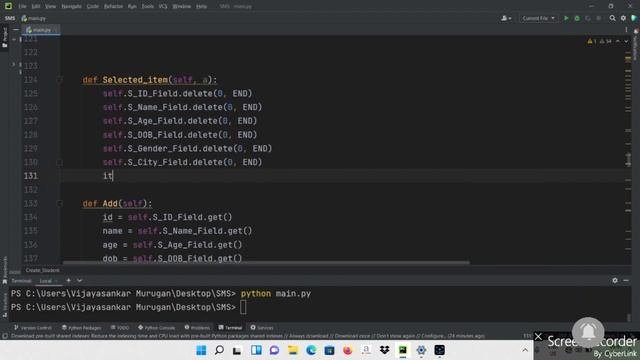
Task: Open editor tab options three-dot menu
Action: coord(626,30)
